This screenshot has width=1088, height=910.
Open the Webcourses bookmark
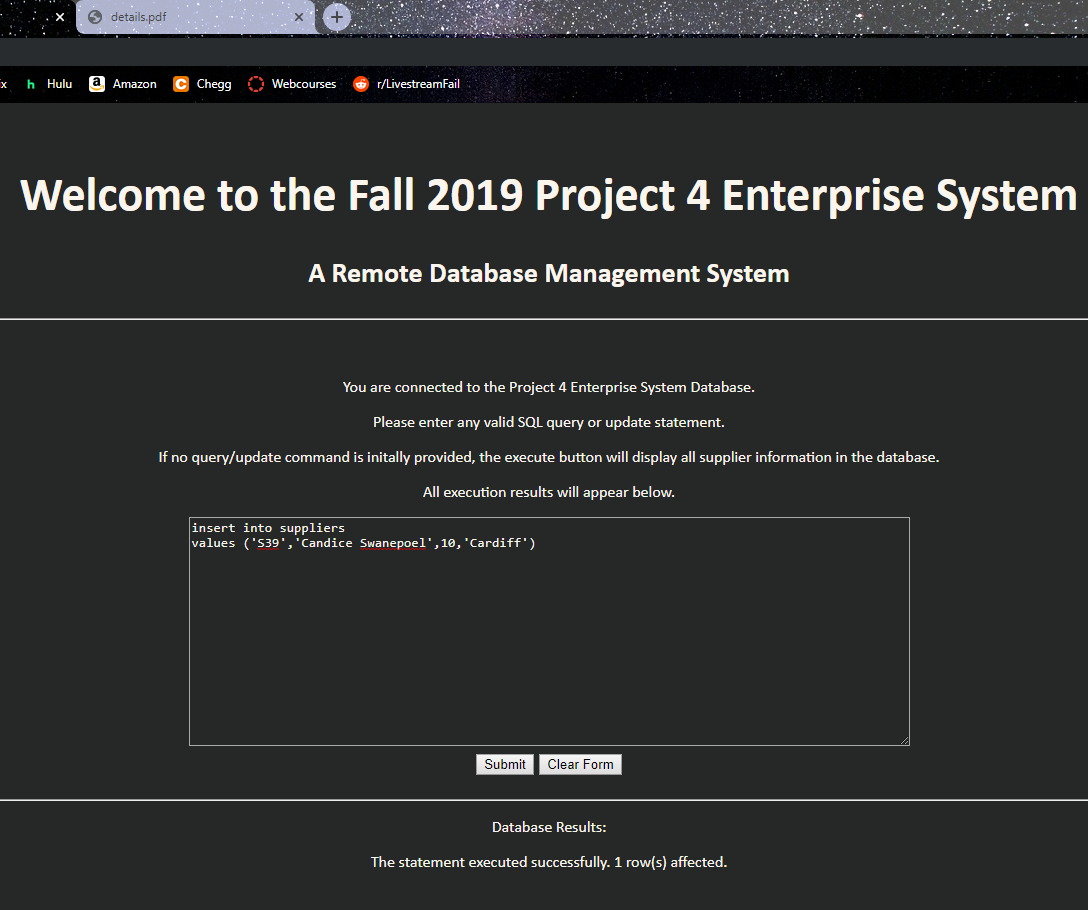(292, 84)
